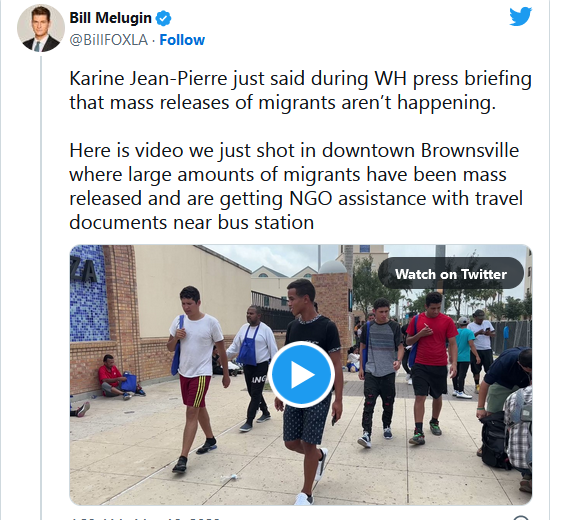
Task: Click the phrase 'documents near bus station'
Action: (x=191, y=222)
